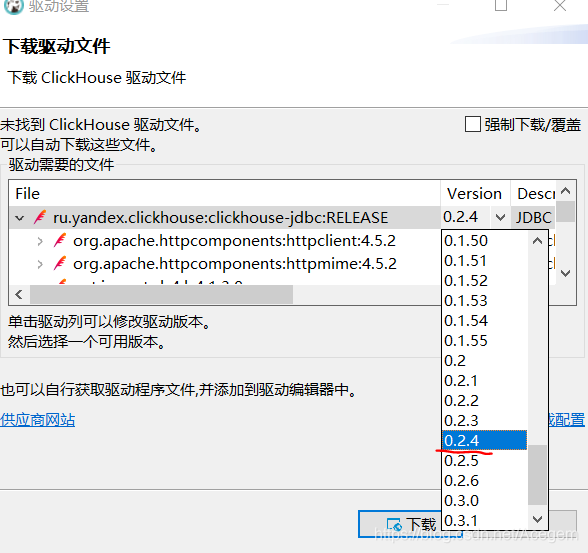Enable the 强制下载/覆盖 checkbox

click(472, 124)
